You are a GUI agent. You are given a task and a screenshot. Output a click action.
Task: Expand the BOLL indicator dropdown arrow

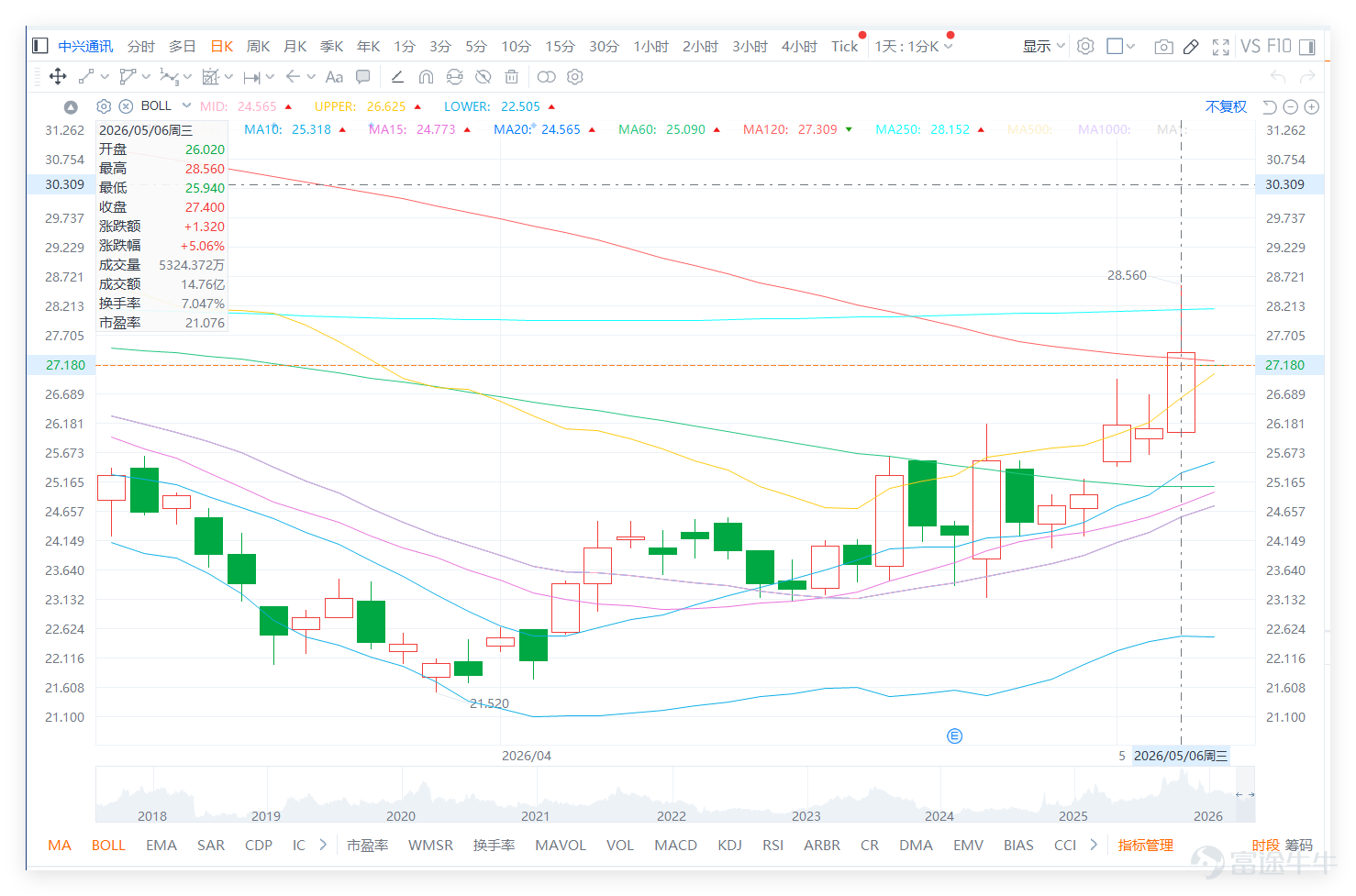(187, 106)
